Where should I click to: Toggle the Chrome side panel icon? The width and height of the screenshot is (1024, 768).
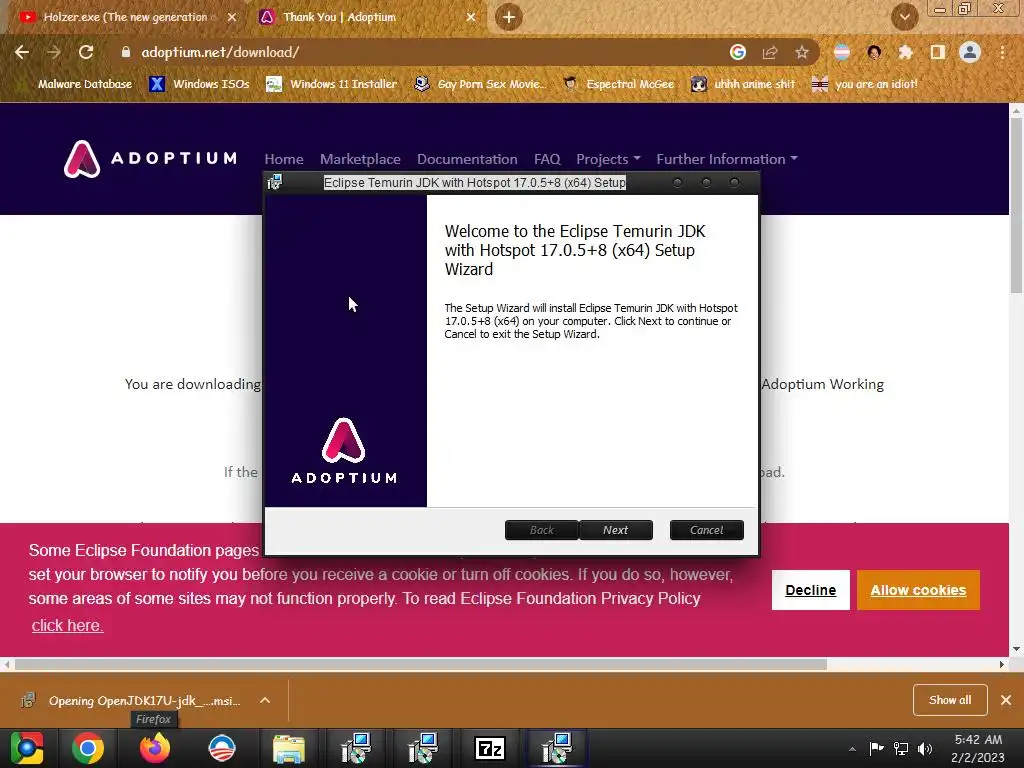938,52
